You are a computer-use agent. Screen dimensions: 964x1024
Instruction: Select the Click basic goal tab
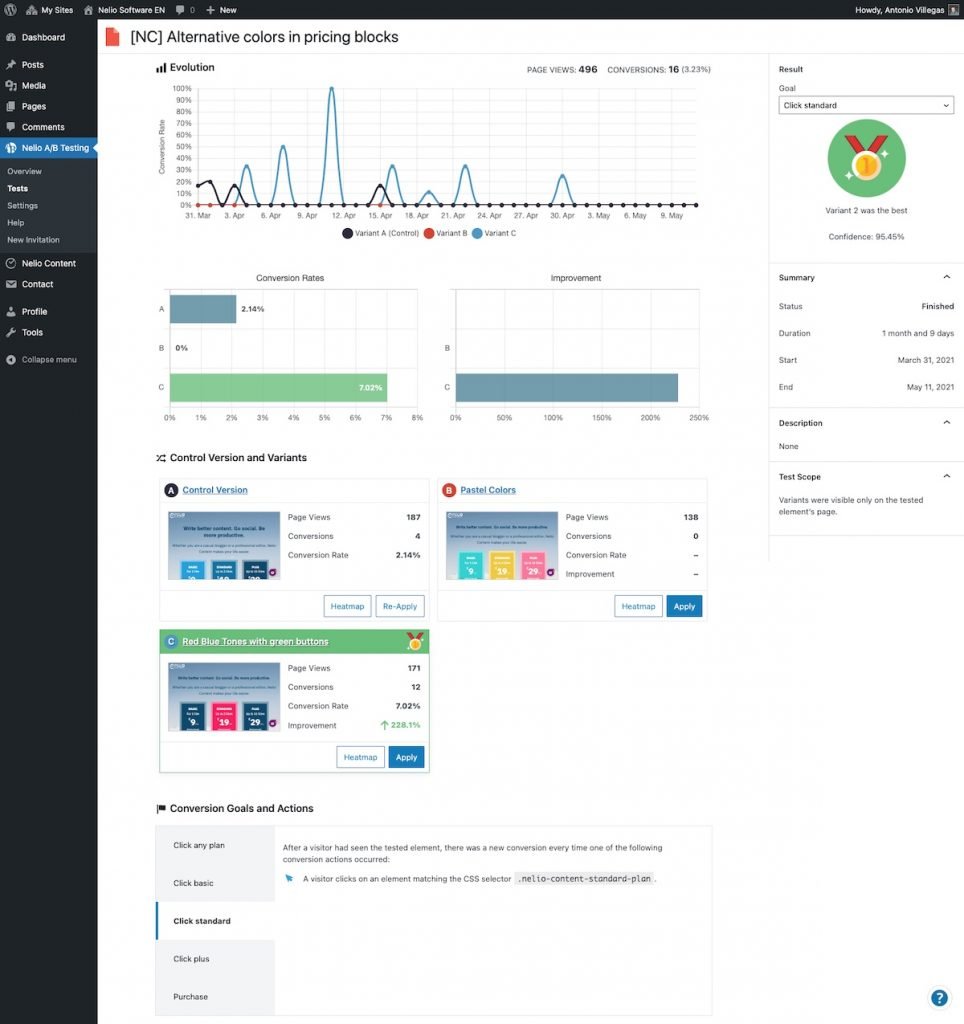(215, 883)
